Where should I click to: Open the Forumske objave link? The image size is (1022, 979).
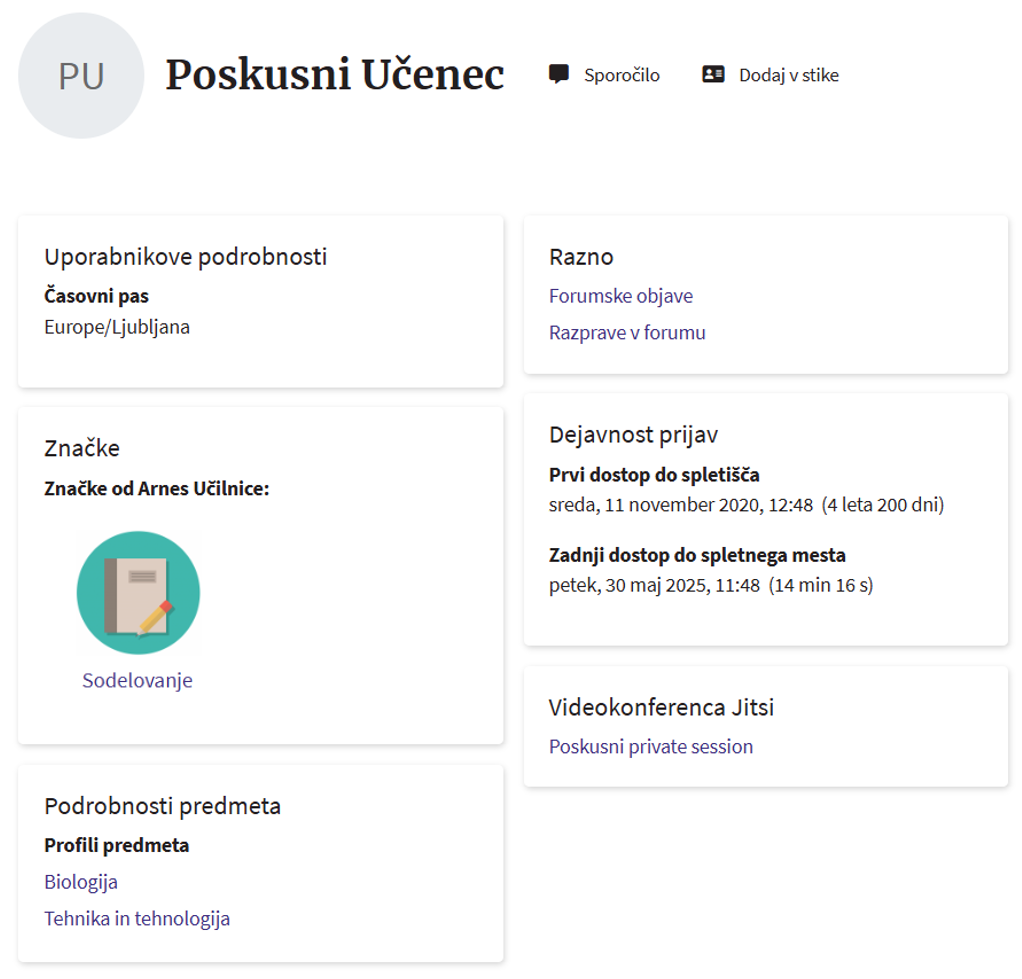(620, 296)
